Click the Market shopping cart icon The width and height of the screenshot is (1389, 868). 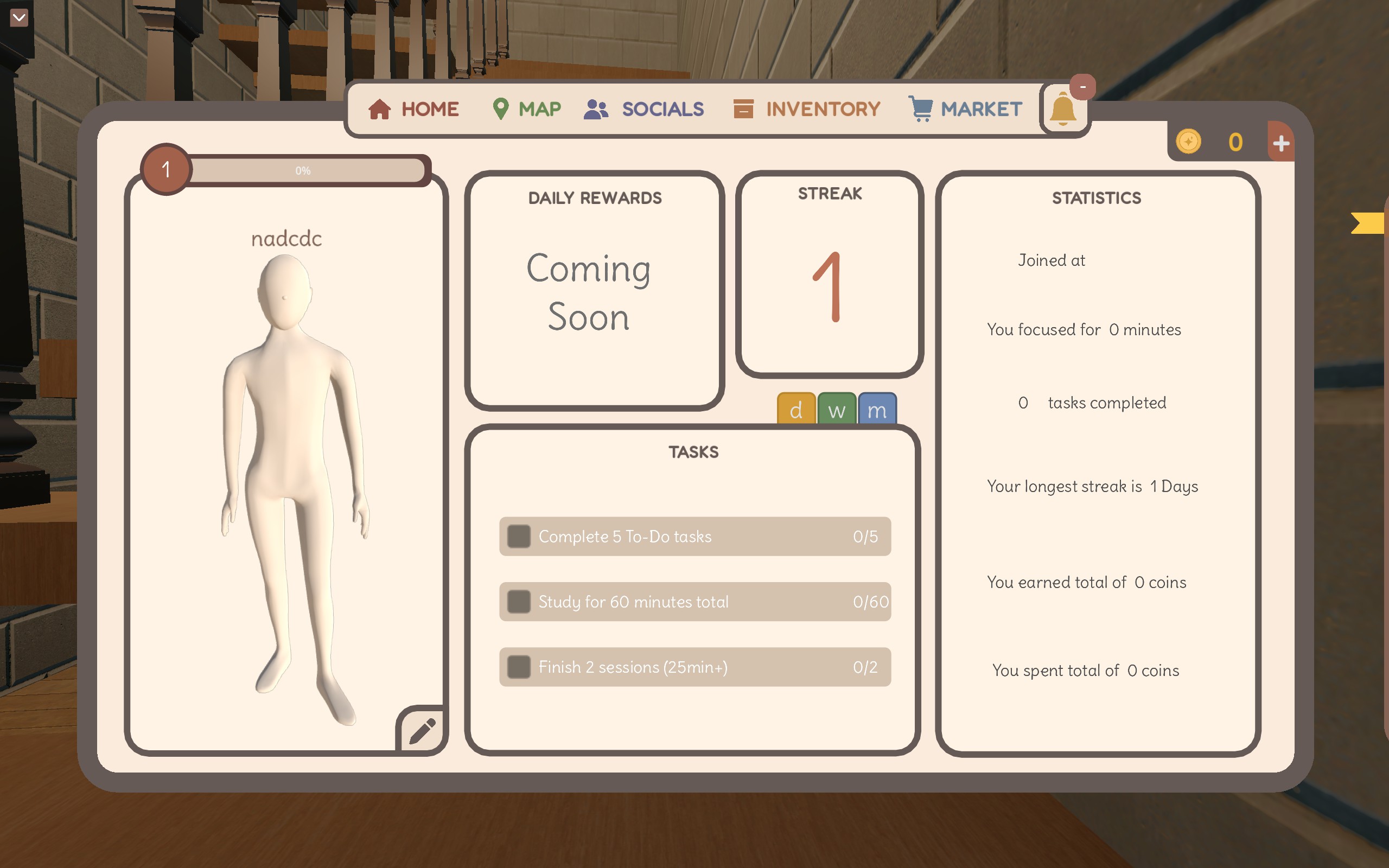[921, 108]
